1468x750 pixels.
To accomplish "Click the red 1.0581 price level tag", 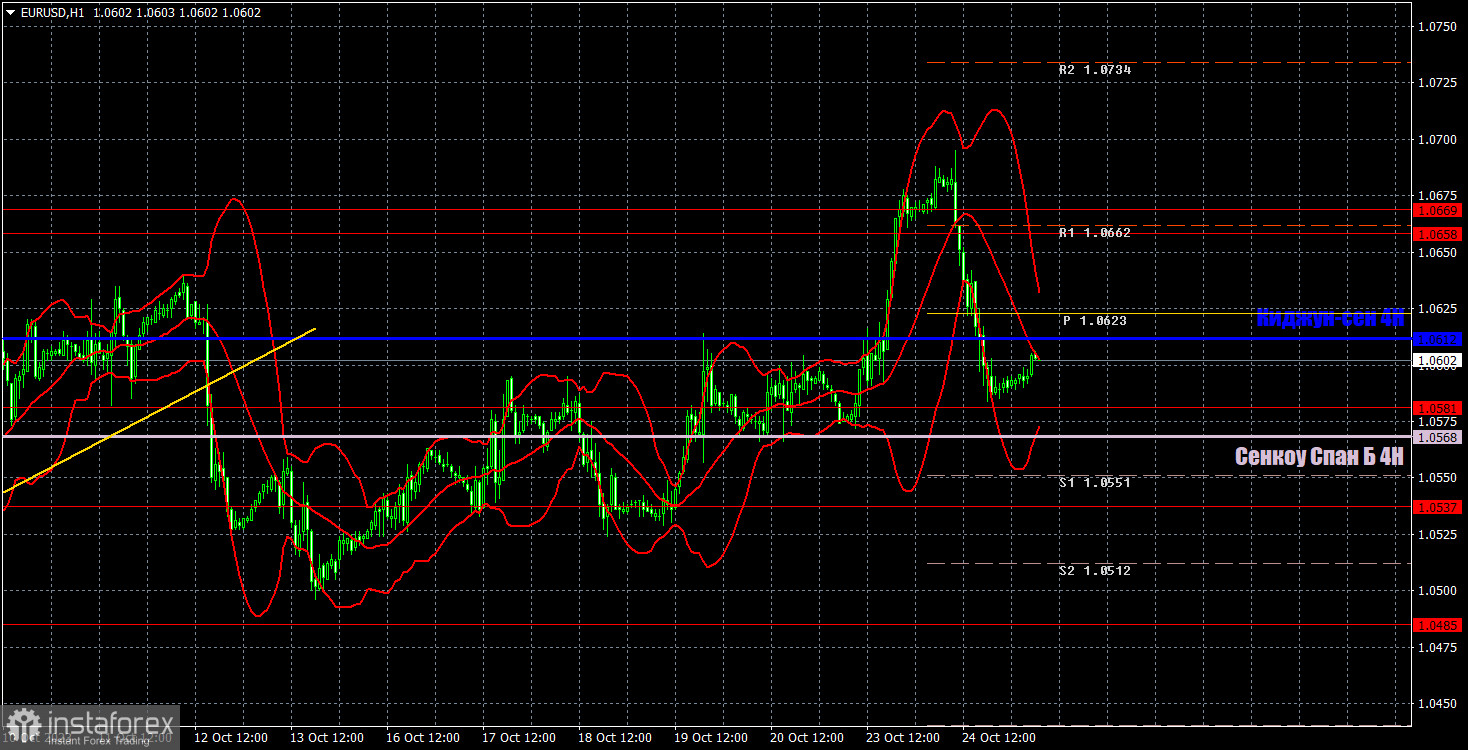I will click(1438, 408).
